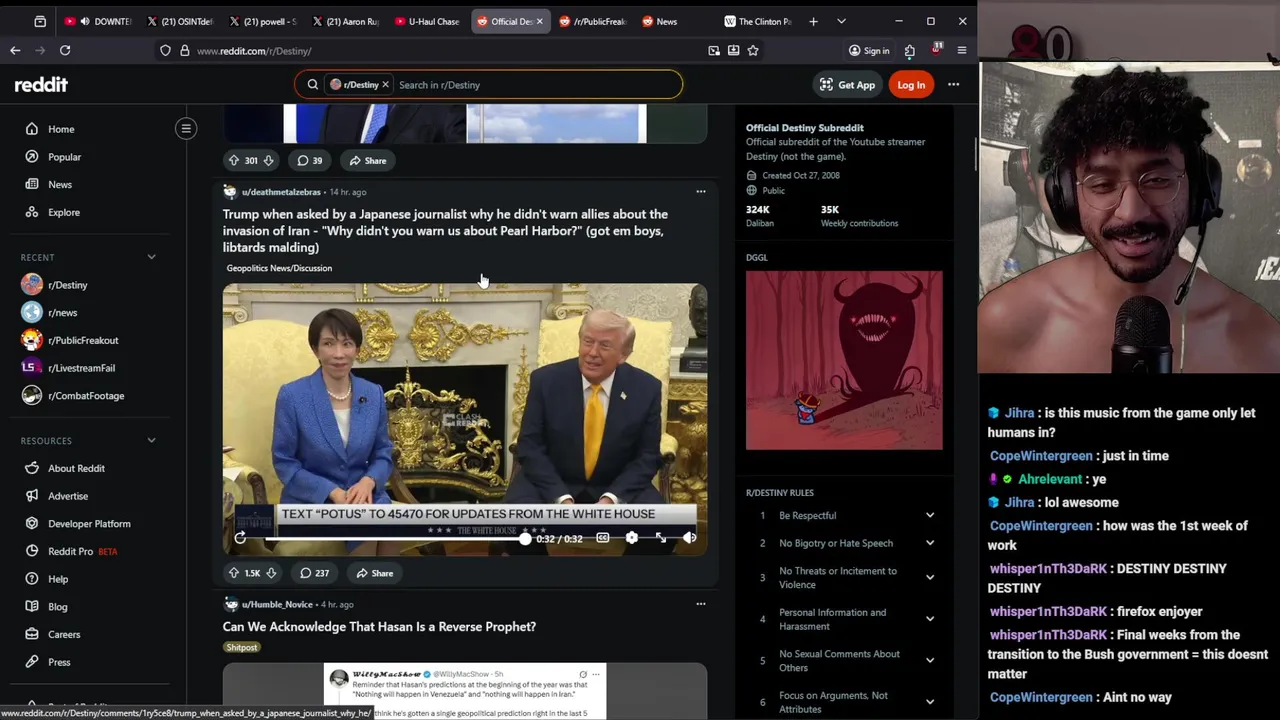This screenshot has height=720, width=1280.
Task: Collapse the left navigation sidebar button
Action: (186, 128)
